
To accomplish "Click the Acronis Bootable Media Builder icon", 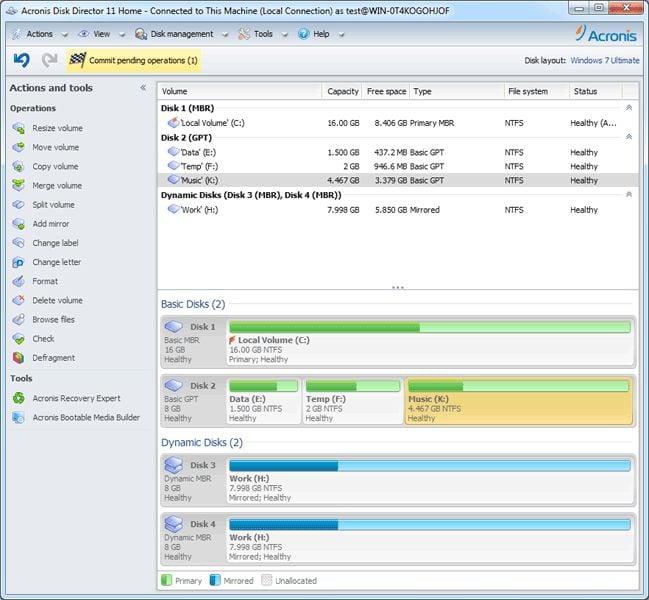I will pyautogui.click(x=19, y=417).
